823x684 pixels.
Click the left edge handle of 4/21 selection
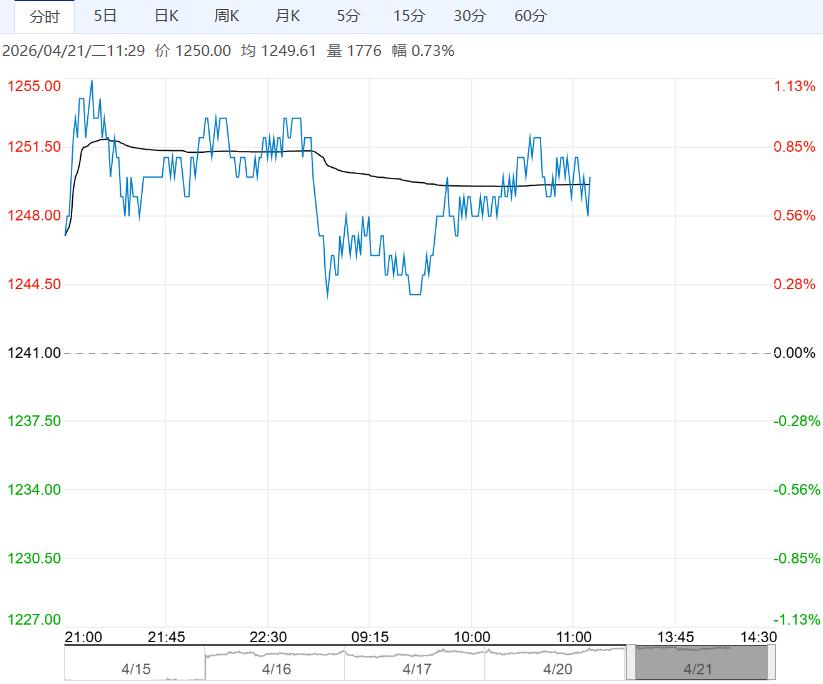pyautogui.click(x=631, y=664)
